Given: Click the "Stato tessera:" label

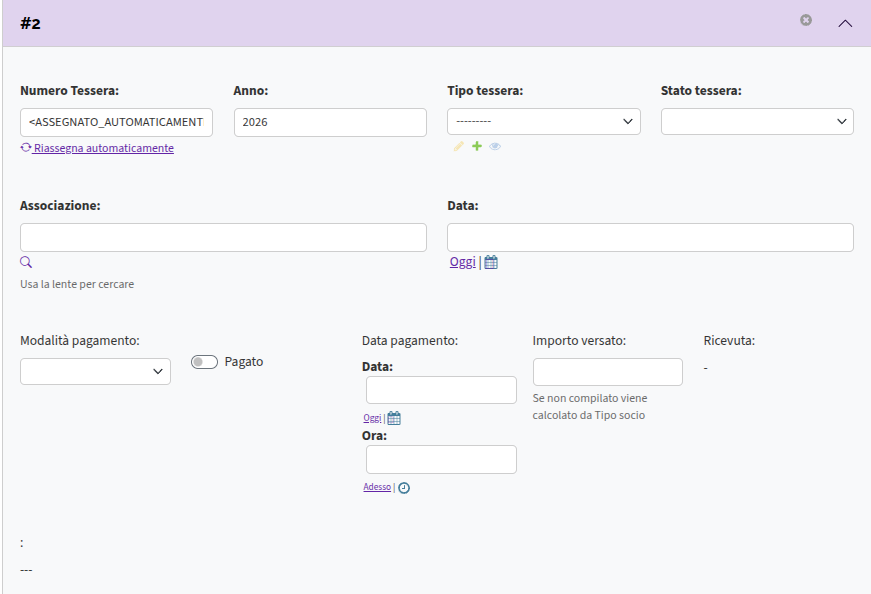Looking at the screenshot, I should 701,91.
